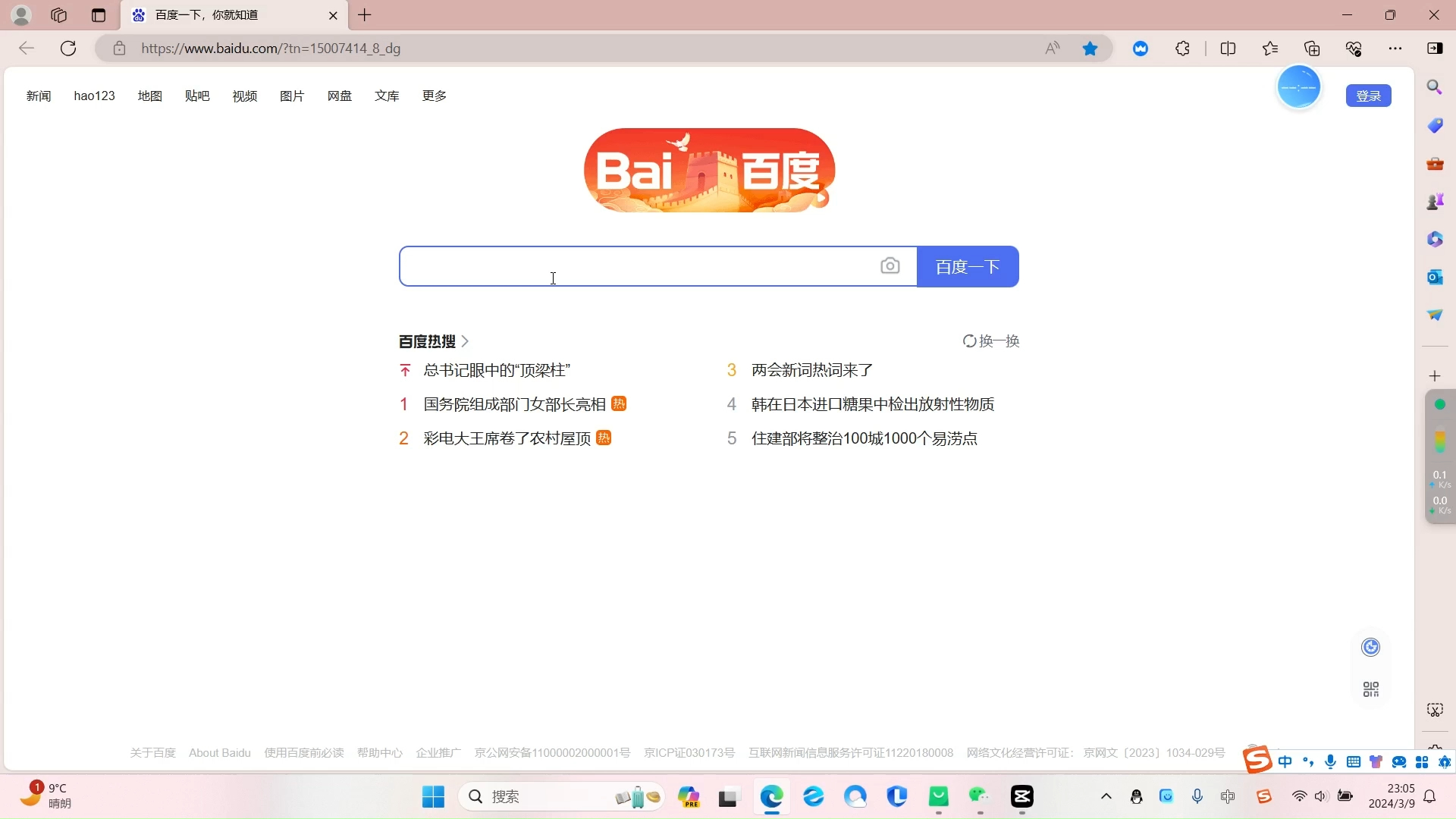Viewport: 1456px width, 819px height.
Task: Open hot search 总书记眼中的“顶梁柱”
Action: [x=497, y=370]
